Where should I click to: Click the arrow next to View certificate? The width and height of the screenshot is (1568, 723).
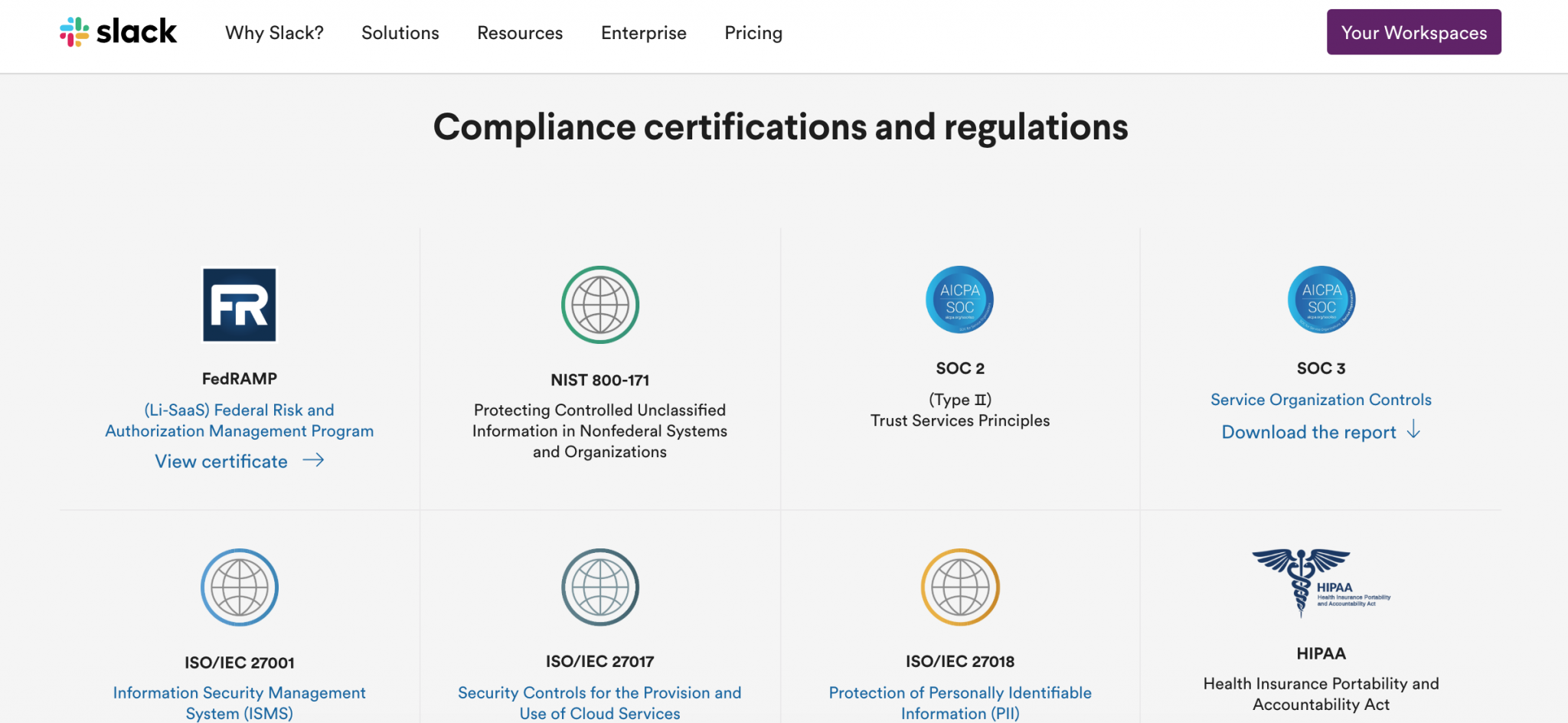pos(313,460)
